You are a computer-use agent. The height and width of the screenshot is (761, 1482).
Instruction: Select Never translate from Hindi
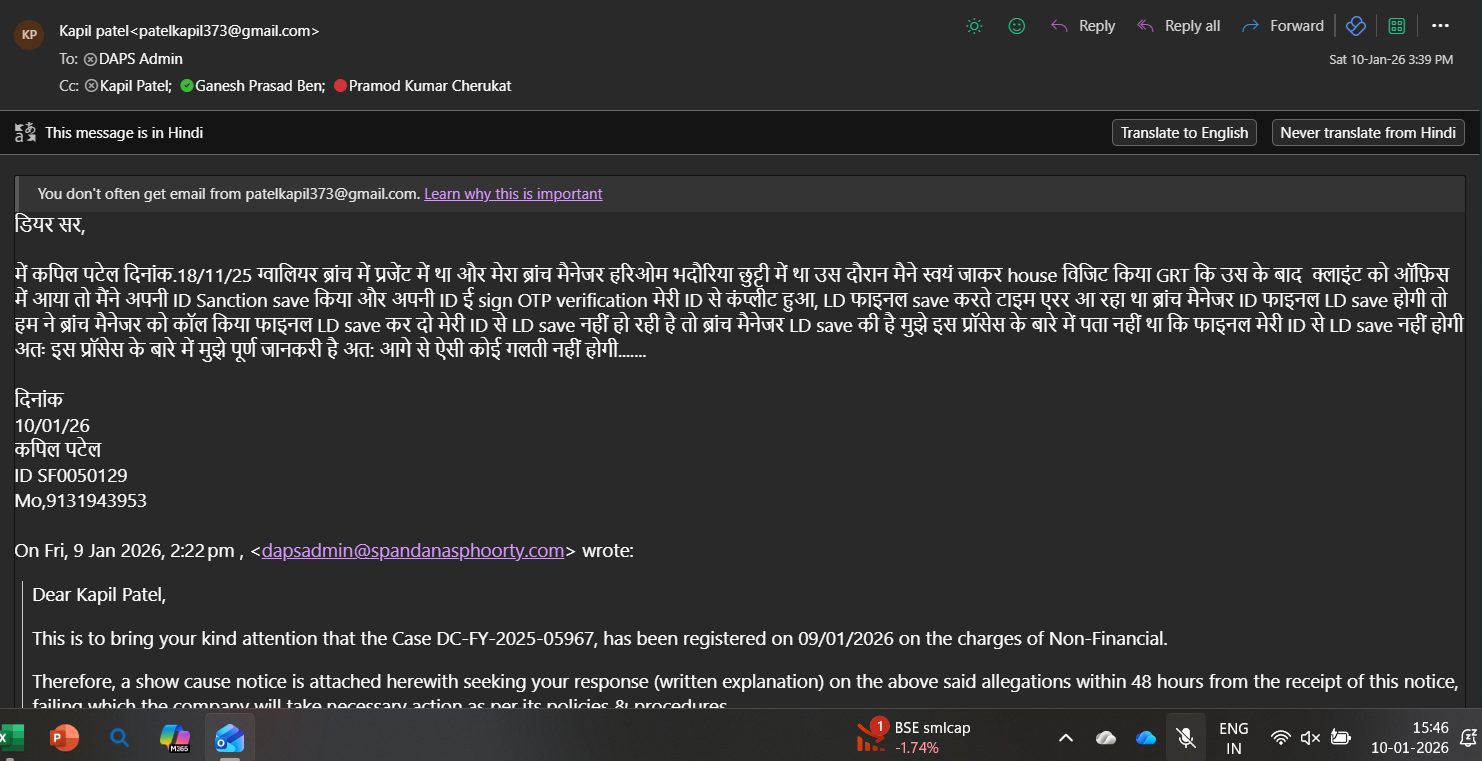(x=1367, y=133)
